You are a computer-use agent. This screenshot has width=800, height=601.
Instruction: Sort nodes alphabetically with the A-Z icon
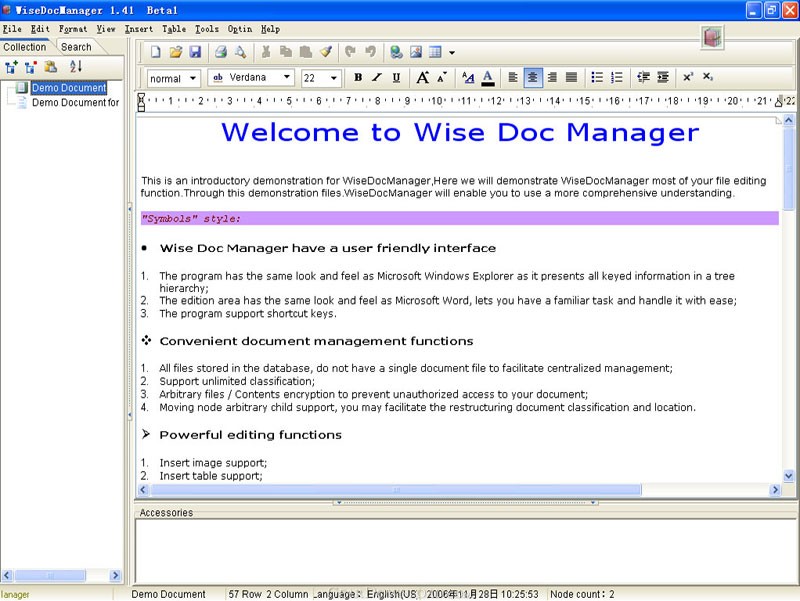[x=76, y=66]
